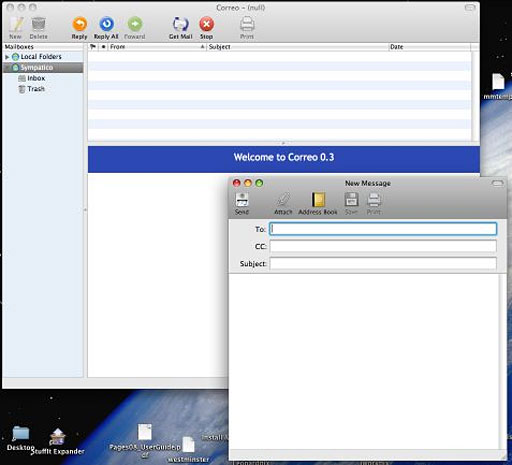Click in the message body area

click(x=364, y=361)
